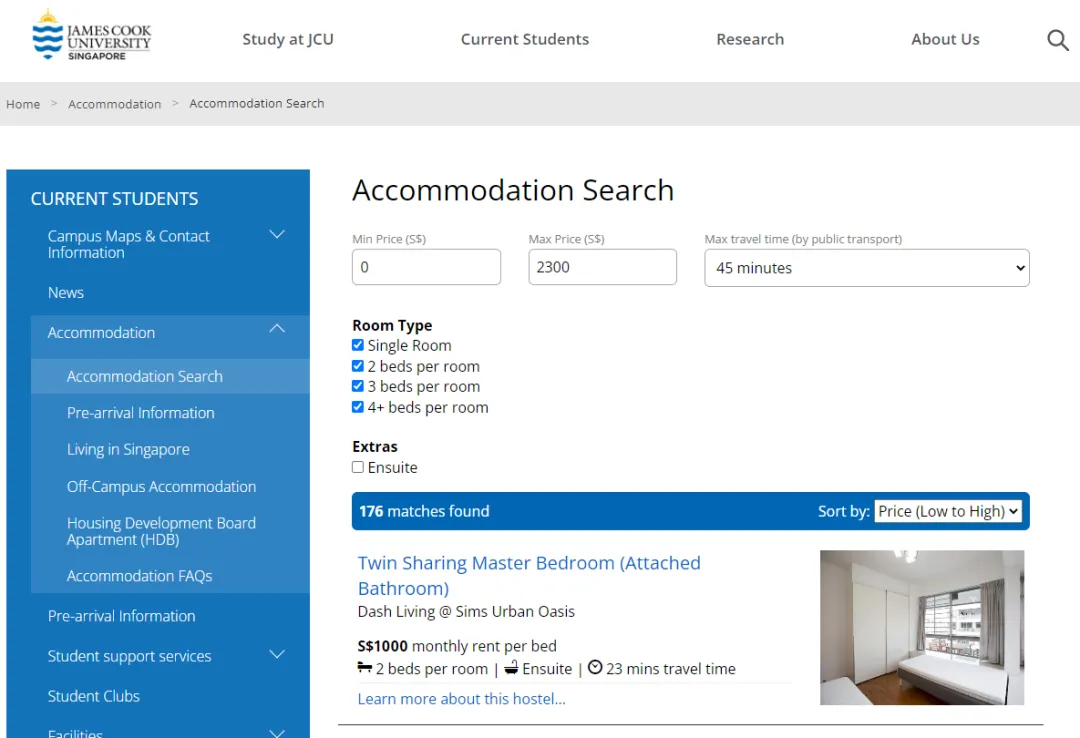The image size is (1080, 738).
Task: Click the James Cook University logo
Action: pos(92,36)
